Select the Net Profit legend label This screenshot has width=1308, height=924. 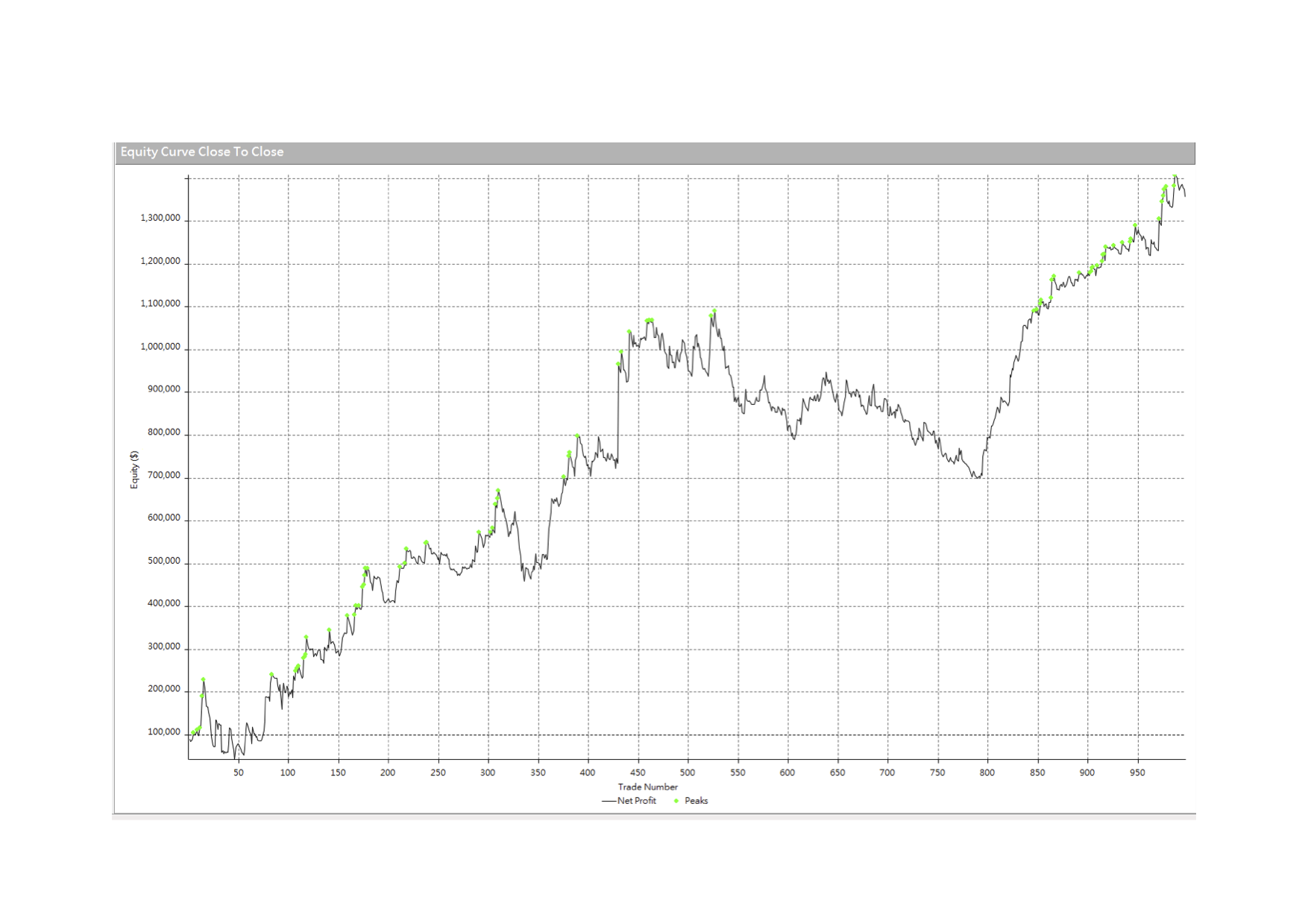(x=636, y=801)
